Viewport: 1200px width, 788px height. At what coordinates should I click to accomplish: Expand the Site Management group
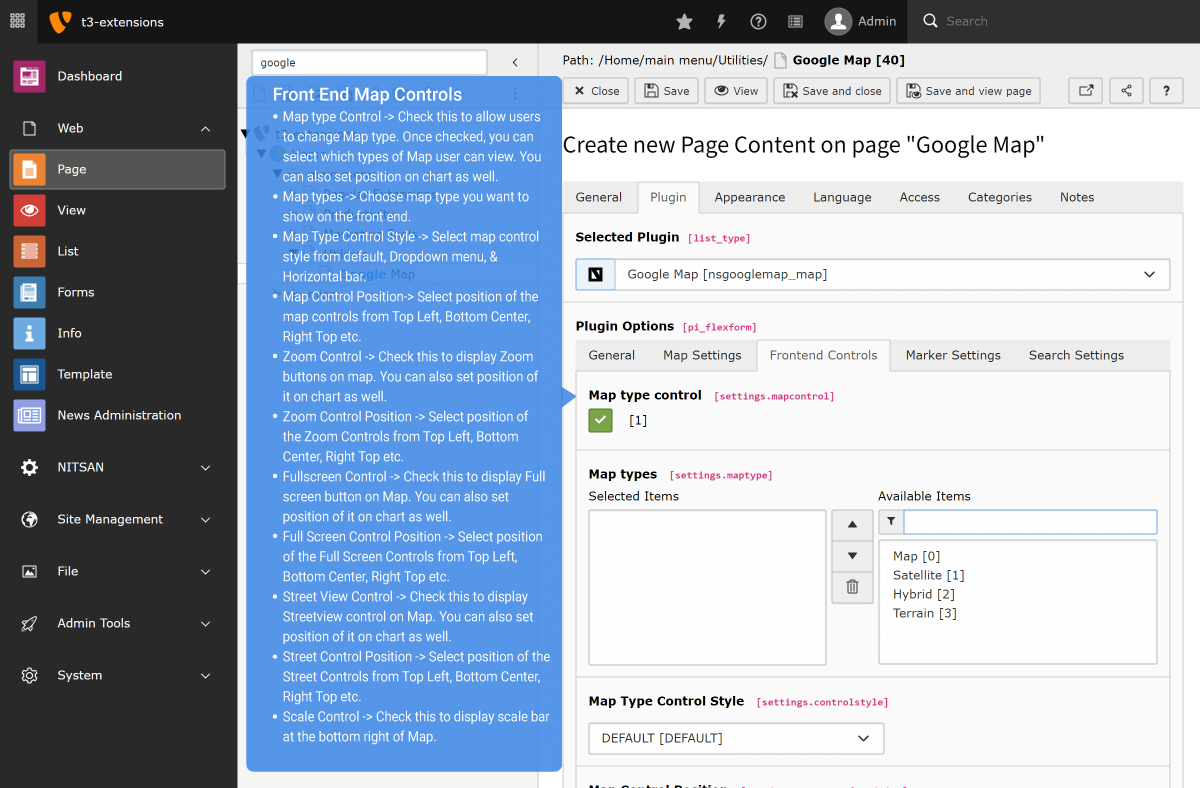118,519
